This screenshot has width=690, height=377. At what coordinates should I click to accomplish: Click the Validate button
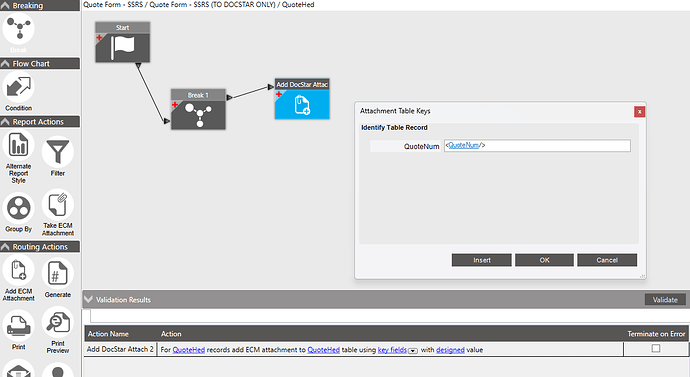(665, 300)
